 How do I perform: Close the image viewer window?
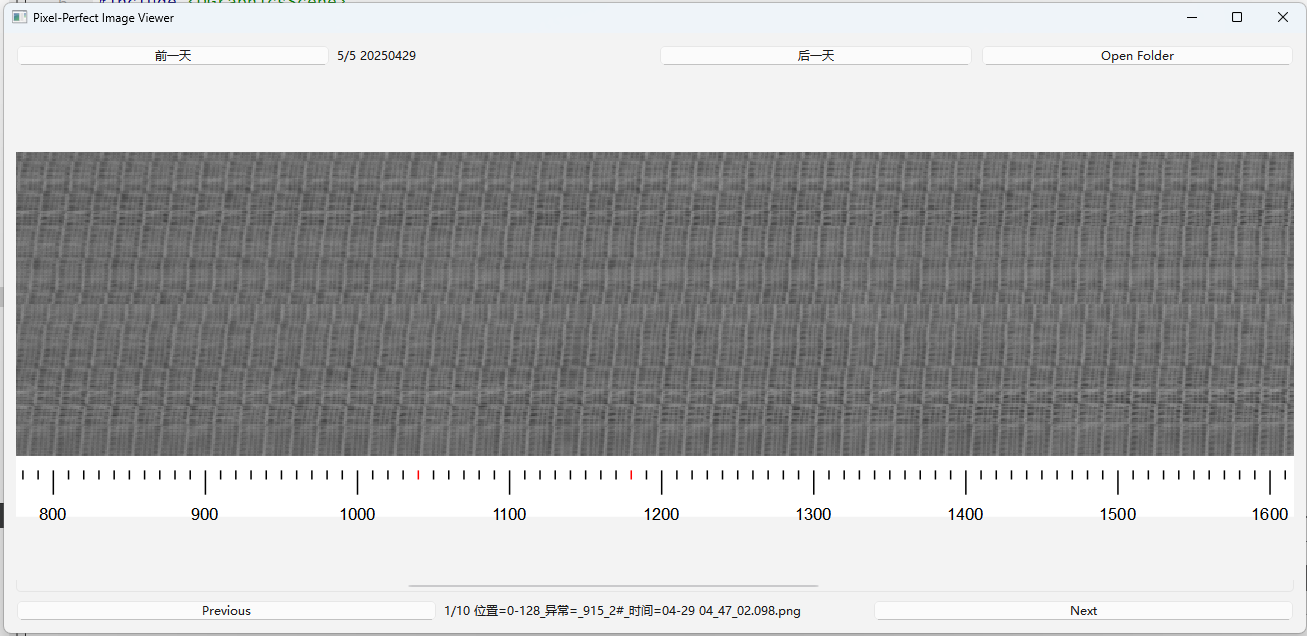pos(1283,17)
